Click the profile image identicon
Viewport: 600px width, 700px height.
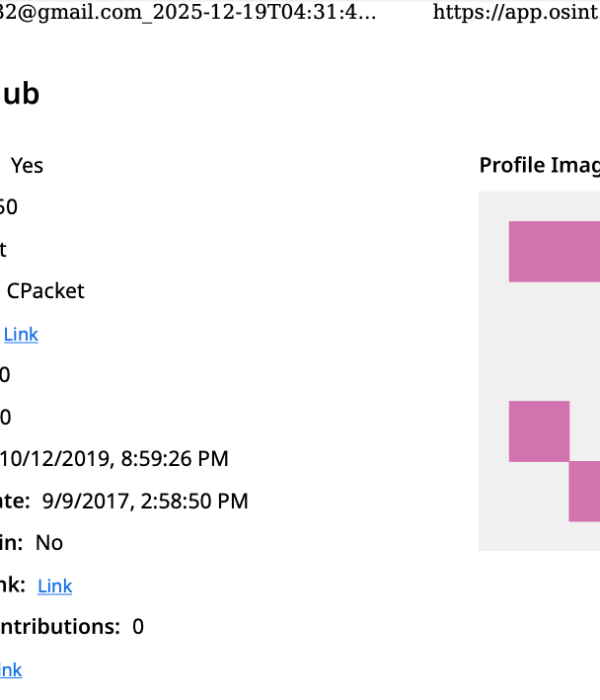540,370
